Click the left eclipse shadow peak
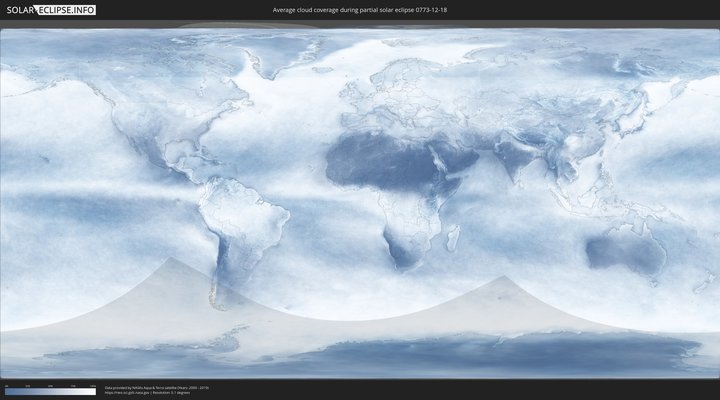Screen dimensions: 720x400 click(170, 259)
